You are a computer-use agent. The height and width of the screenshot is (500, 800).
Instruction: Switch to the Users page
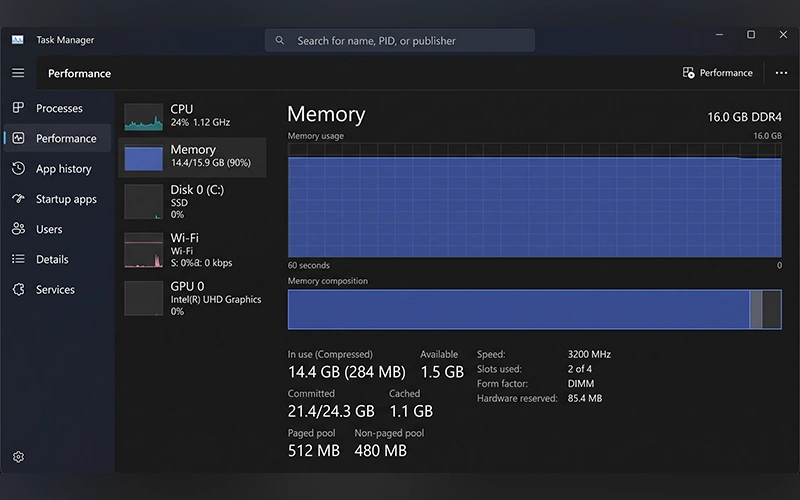tap(57, 229)
